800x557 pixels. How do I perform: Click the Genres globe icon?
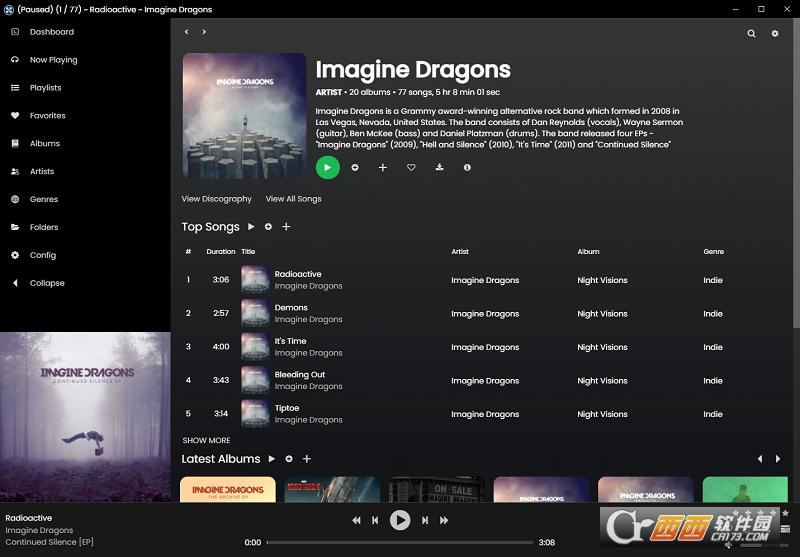[15, 199]
